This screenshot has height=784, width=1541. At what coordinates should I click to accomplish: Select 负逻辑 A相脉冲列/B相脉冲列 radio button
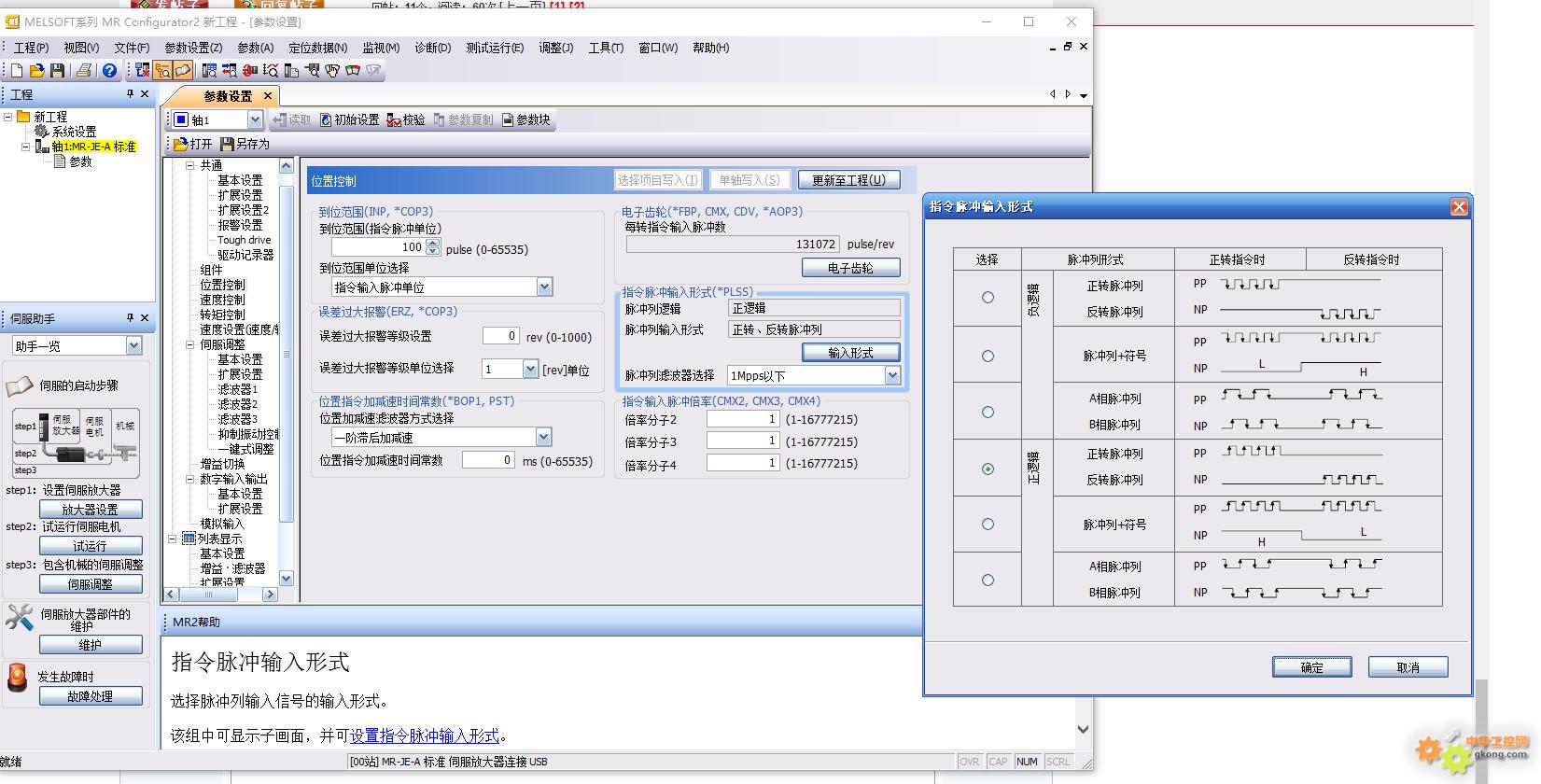(x=988, y=412)
